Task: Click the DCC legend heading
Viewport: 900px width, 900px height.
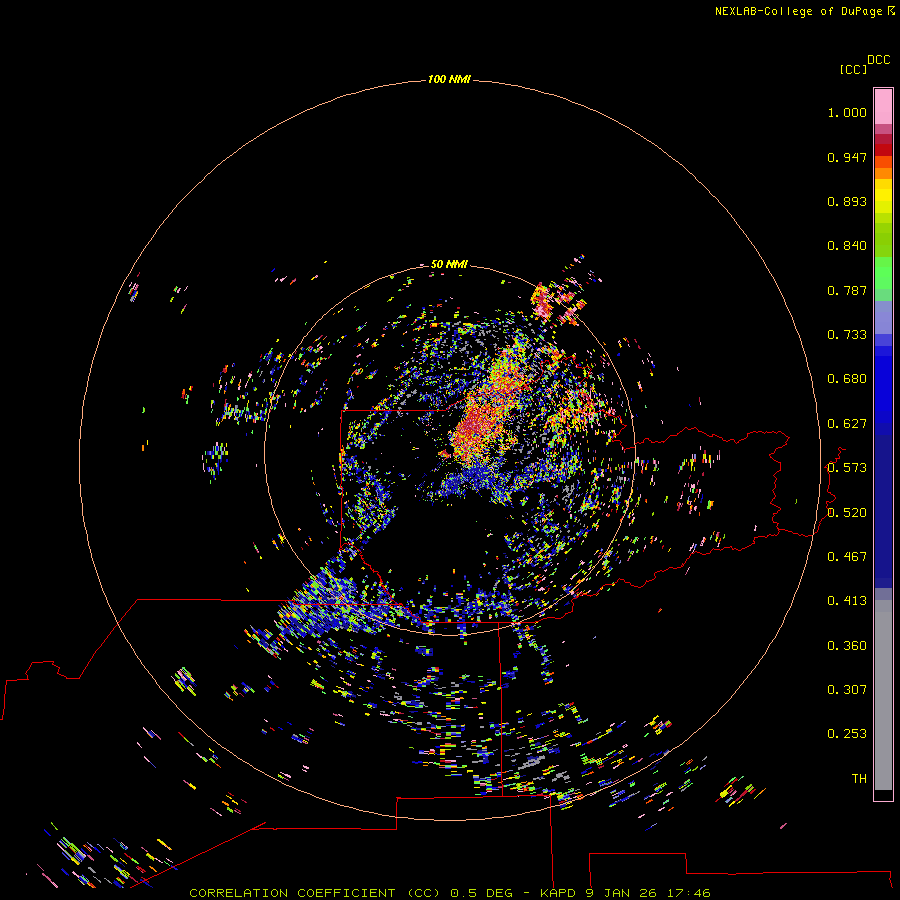Action: tap(879, 60)
